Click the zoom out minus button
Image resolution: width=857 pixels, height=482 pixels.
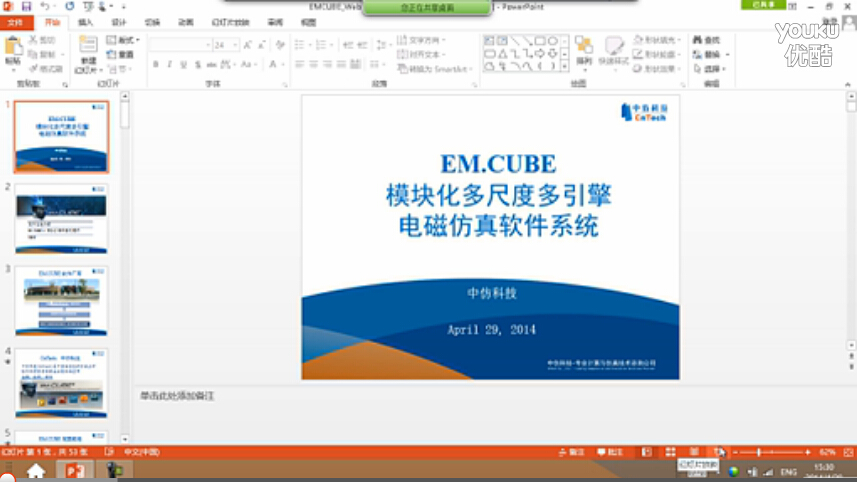pos(735,452)
